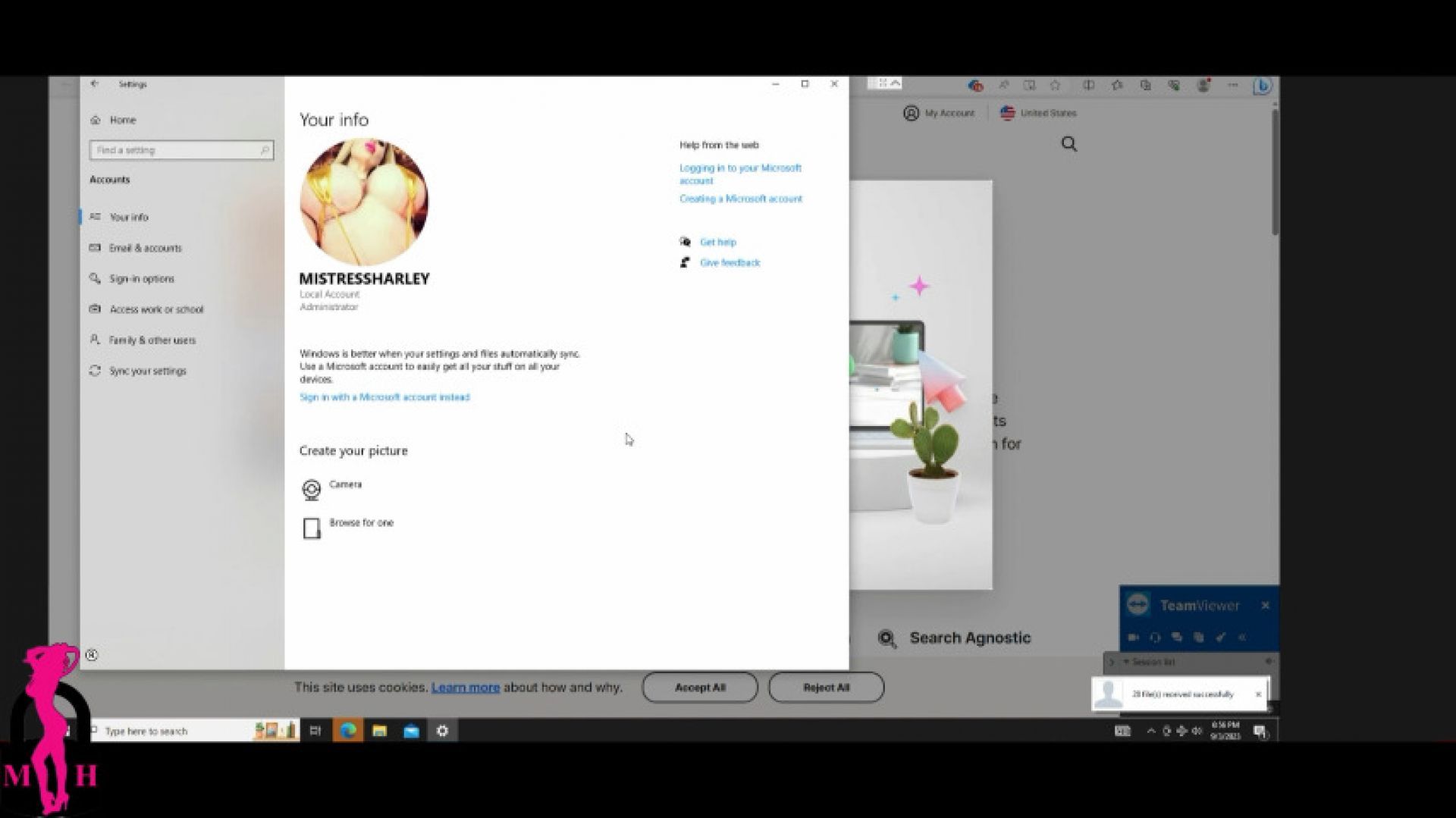Go to Email & accounts section
Image resolution: width=1456 pixels, height=818 pixels.
145,248
